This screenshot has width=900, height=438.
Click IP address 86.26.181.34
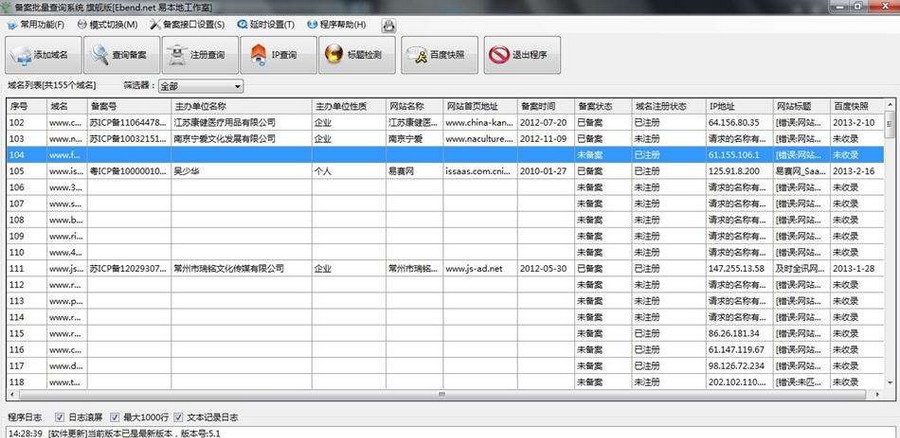point(734,333)
